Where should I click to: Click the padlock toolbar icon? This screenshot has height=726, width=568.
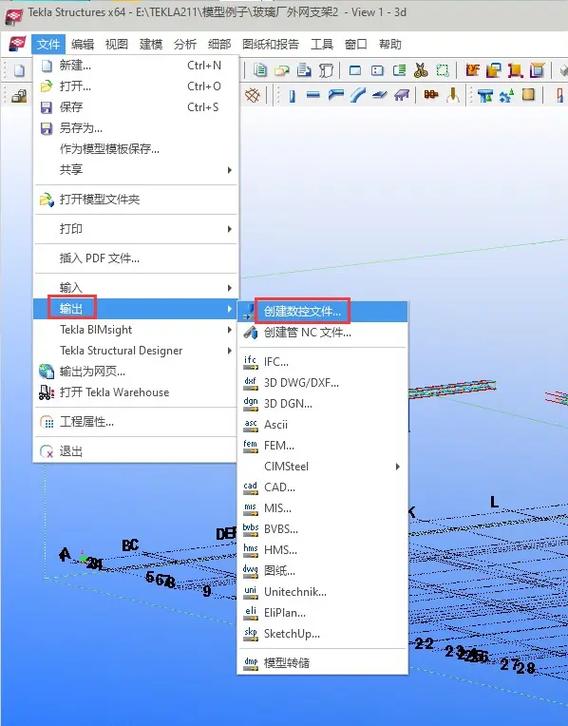(x=19, y=96)
